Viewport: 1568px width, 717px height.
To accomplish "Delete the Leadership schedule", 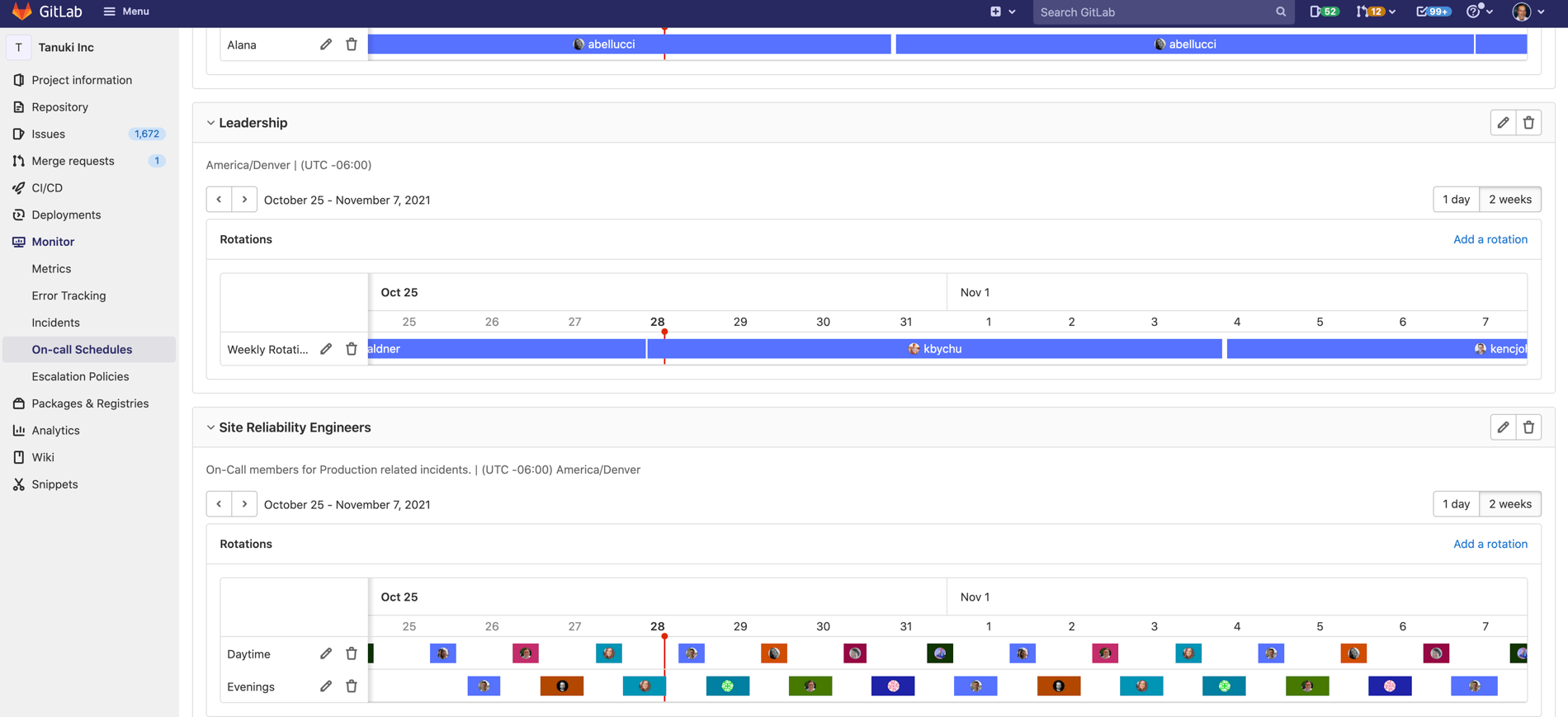I will [1528, 123].
